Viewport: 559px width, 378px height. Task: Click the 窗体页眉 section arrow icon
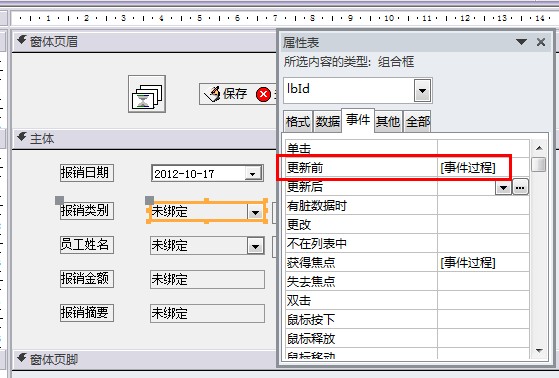point(22,40)
